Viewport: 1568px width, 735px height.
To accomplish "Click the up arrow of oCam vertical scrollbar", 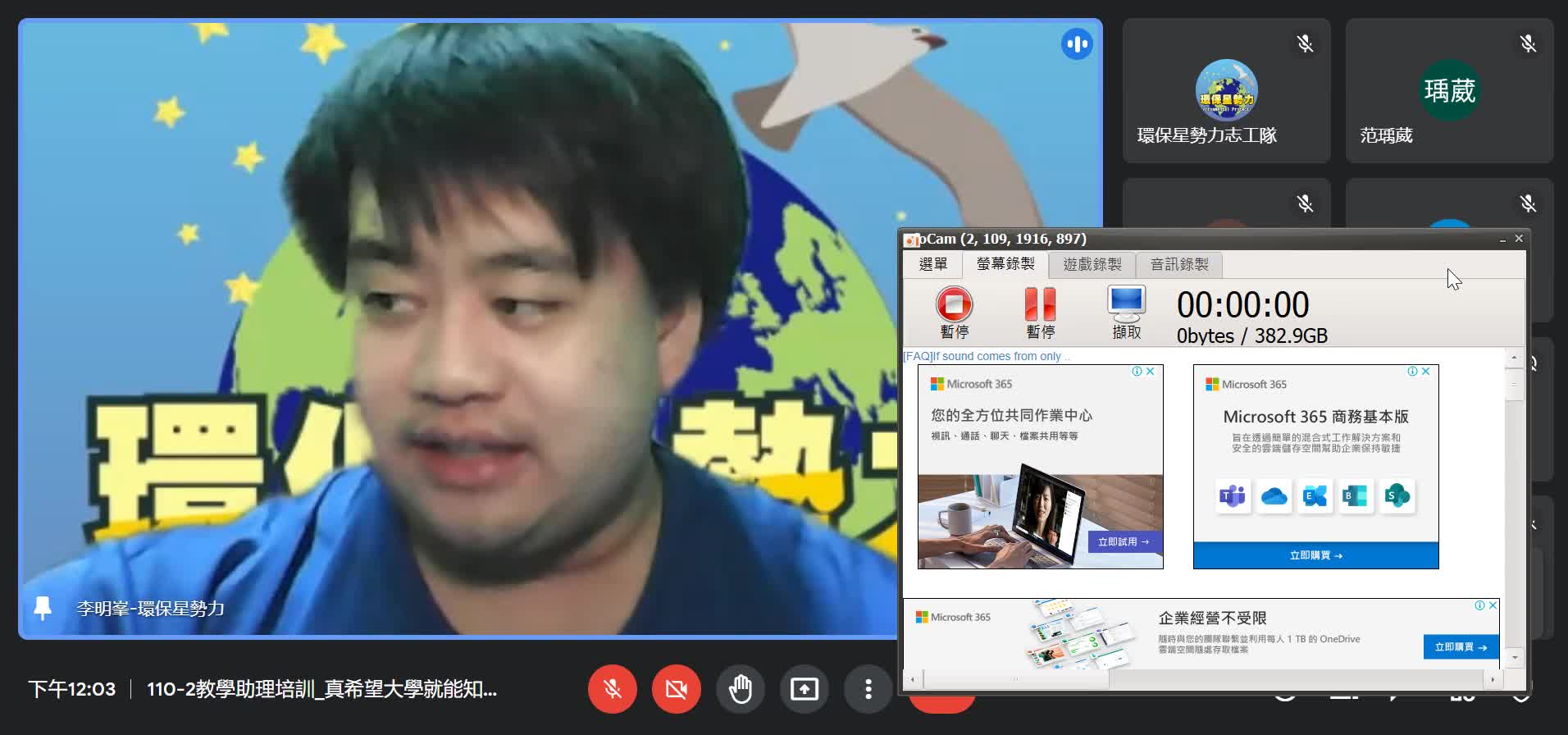I will click(1514, 358).
